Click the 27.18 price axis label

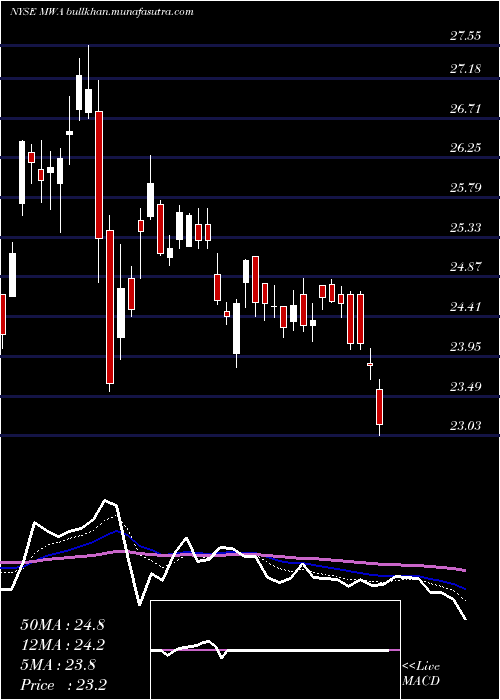[x=465, y=69]
